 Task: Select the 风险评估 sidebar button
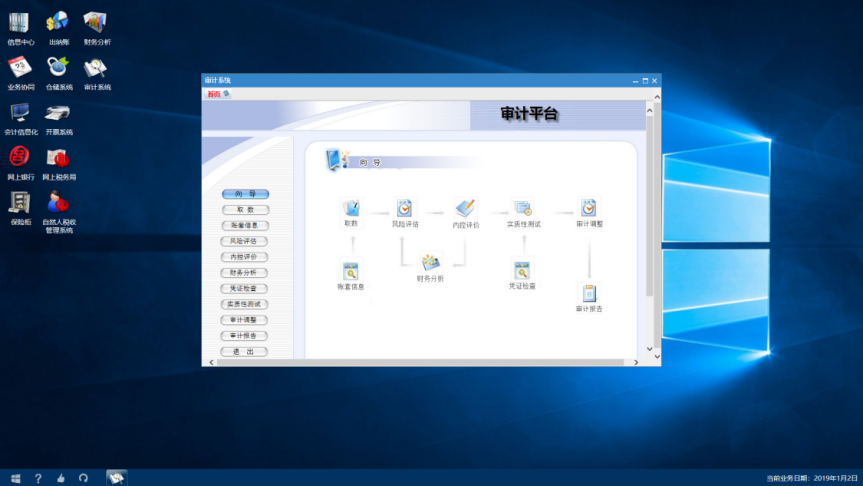[x=244, y=241]
